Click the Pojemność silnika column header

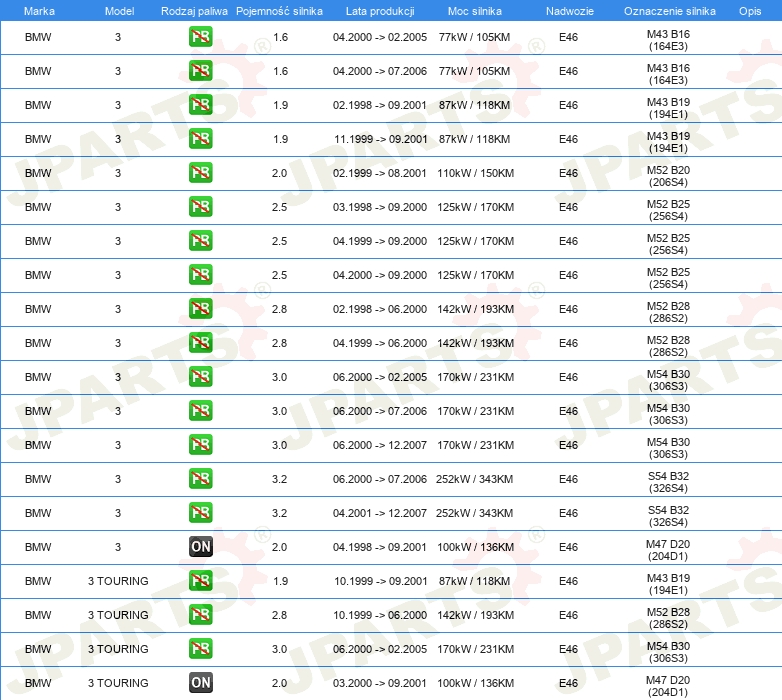coord(280,11)
